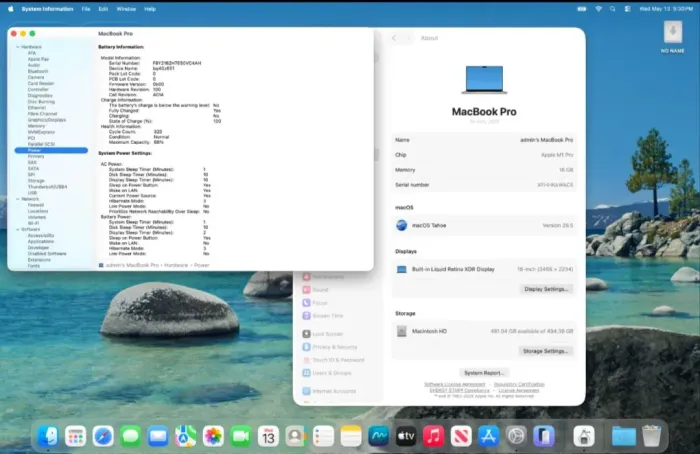Click the macOS Tahoe version row
The width and height of the screenshot is (700, 454).
pyautogui.click(x=484, y=225)
